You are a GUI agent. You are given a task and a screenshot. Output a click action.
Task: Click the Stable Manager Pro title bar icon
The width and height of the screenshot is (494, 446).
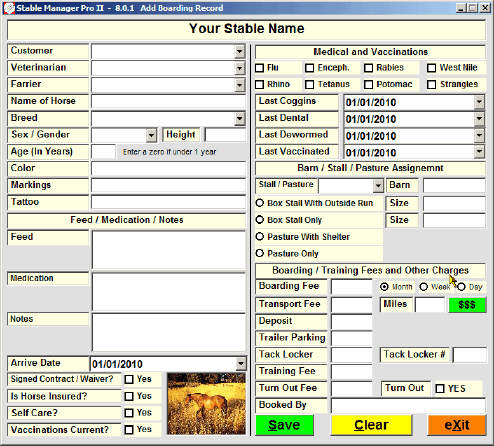9,8
